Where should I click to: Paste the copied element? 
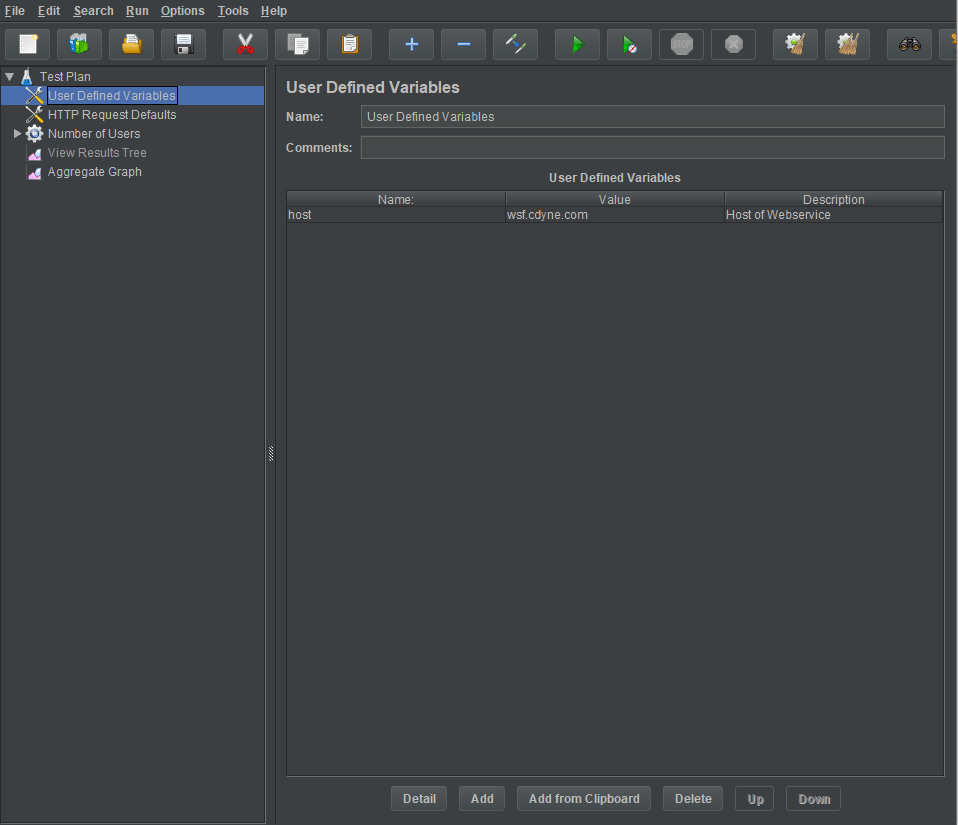[349, 43]
